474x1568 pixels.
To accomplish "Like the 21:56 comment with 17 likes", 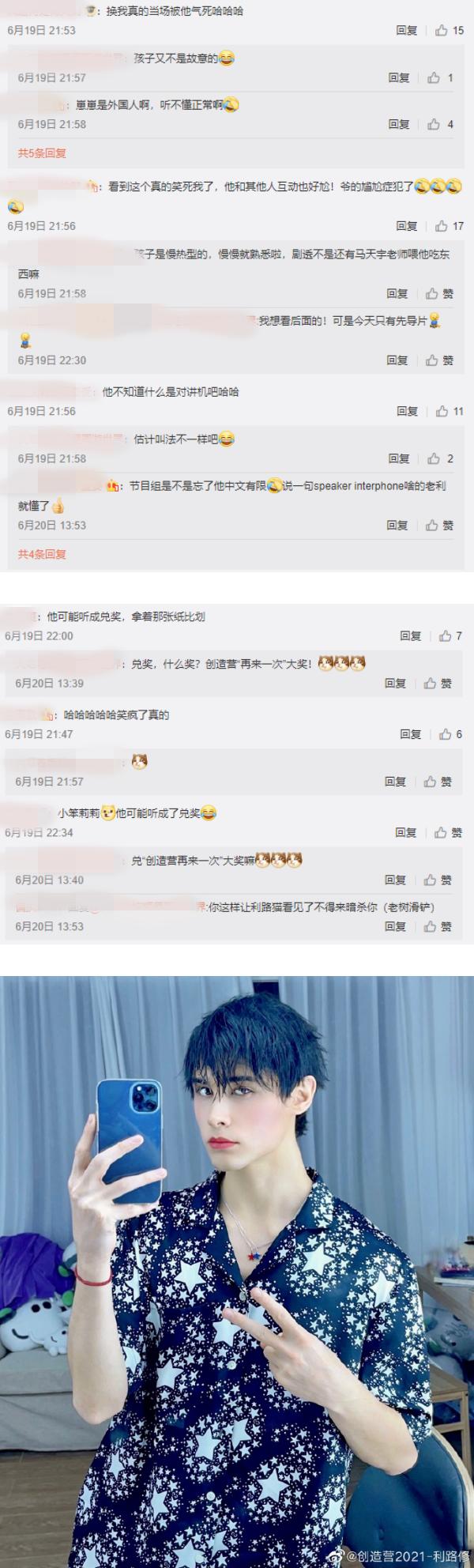I will pos(449,226).
